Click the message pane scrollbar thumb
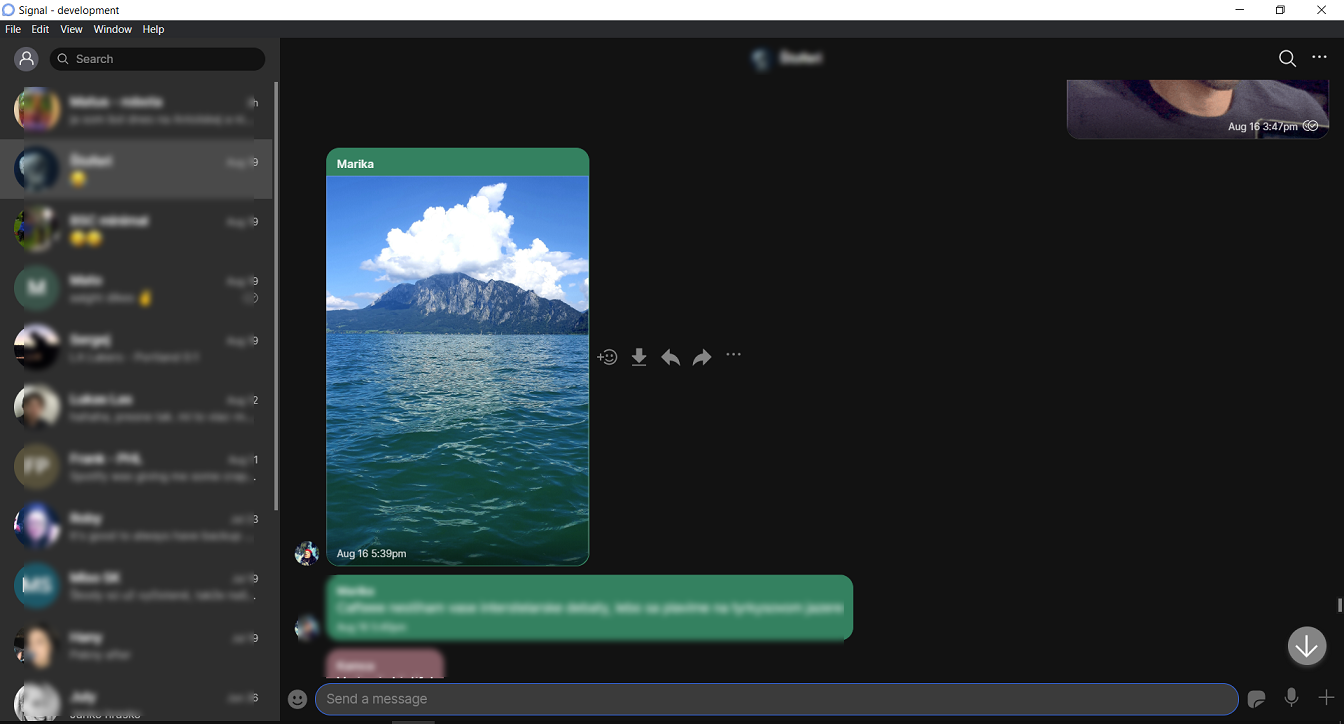The width and height of the screenshot is (1344, 724). coord(1340,605)
